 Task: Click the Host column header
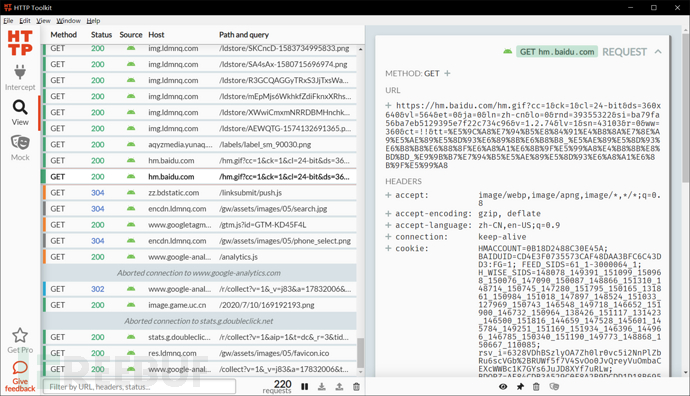156,35
